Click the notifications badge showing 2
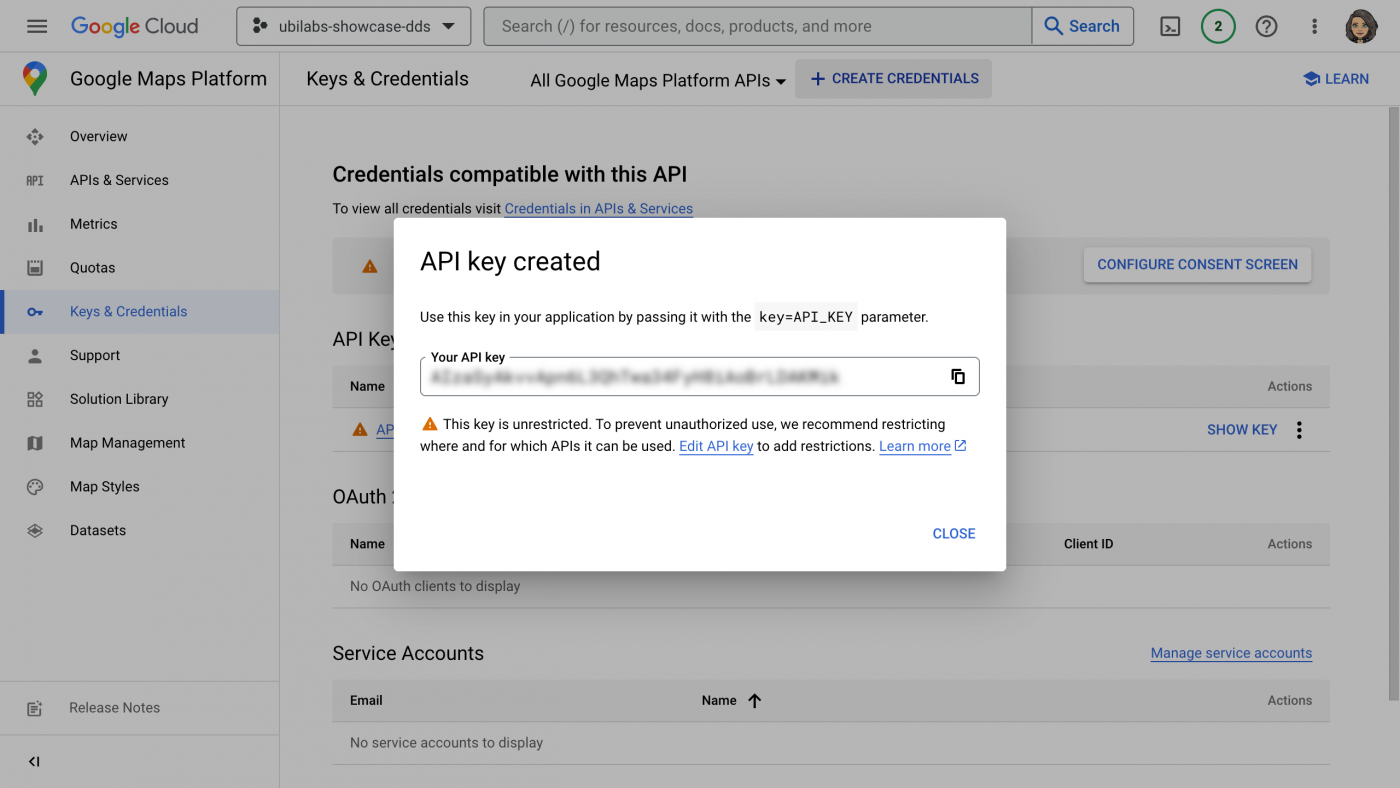 (x=1218, y=27)
